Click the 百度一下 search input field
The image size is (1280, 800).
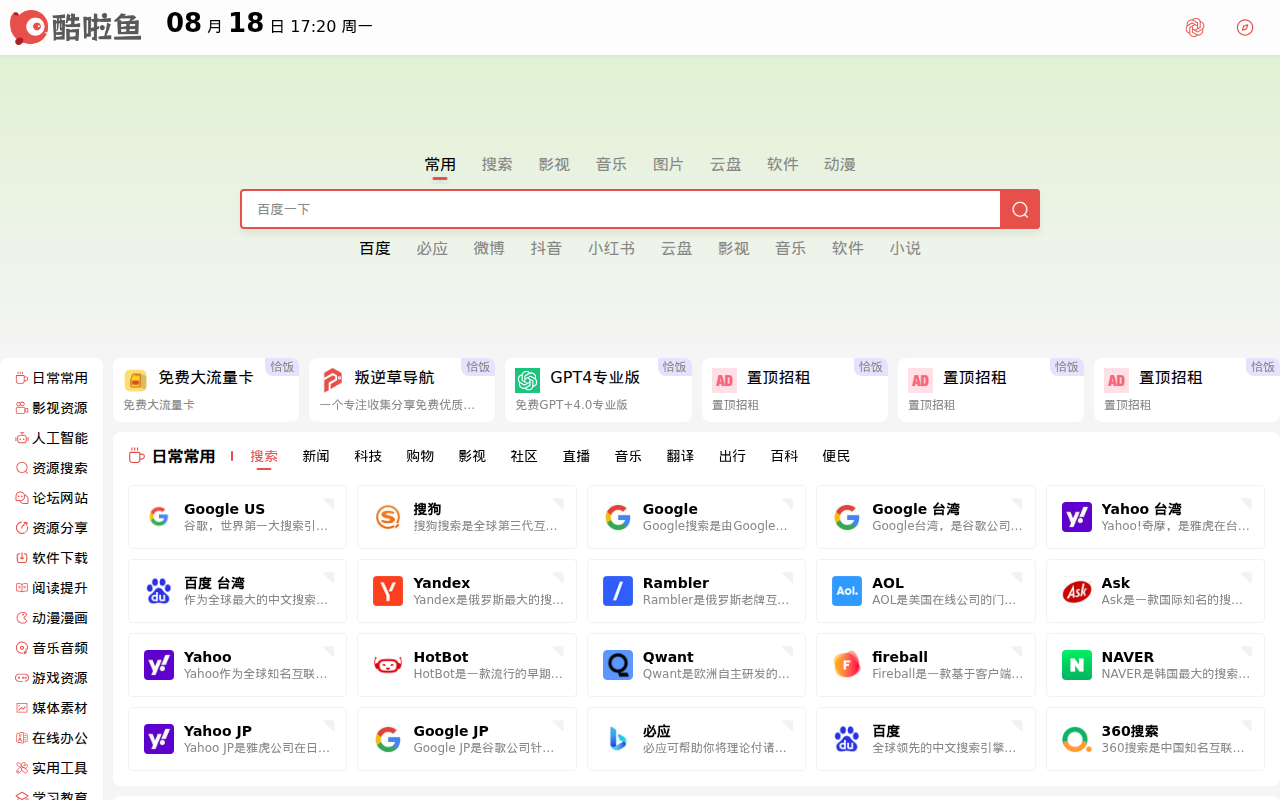[x=620, y=209]
